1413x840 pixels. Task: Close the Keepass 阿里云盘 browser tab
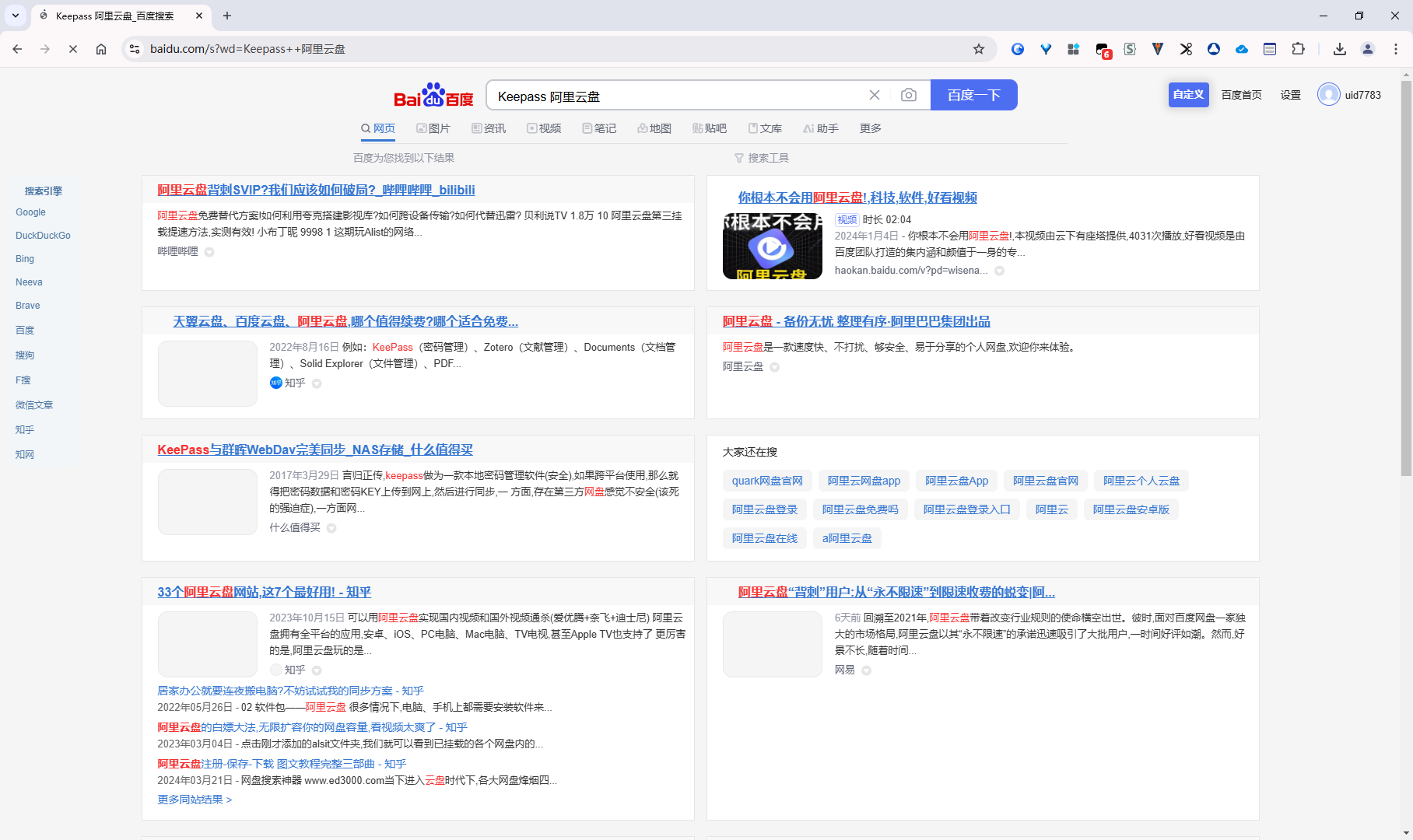tap(199, 16)
